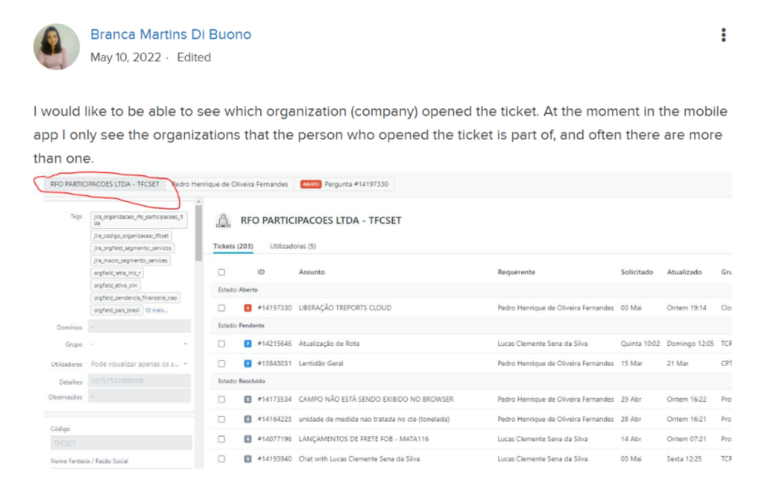Click the organization building icon beside the title

pos(223,220)
